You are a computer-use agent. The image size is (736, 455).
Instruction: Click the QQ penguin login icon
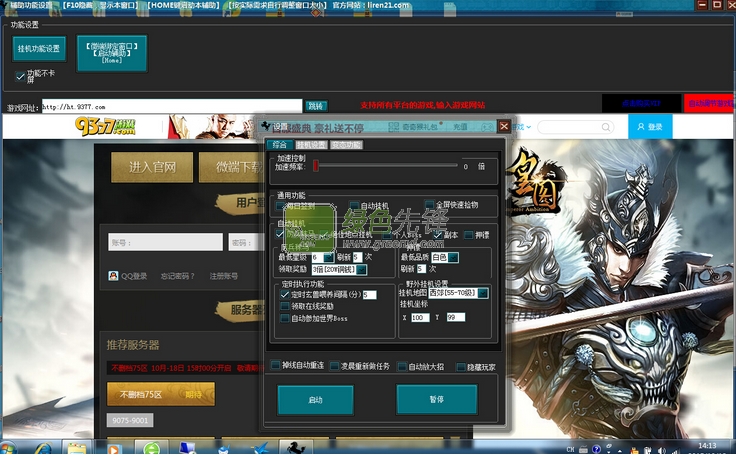pyautogui.click(x=113, y=276)
